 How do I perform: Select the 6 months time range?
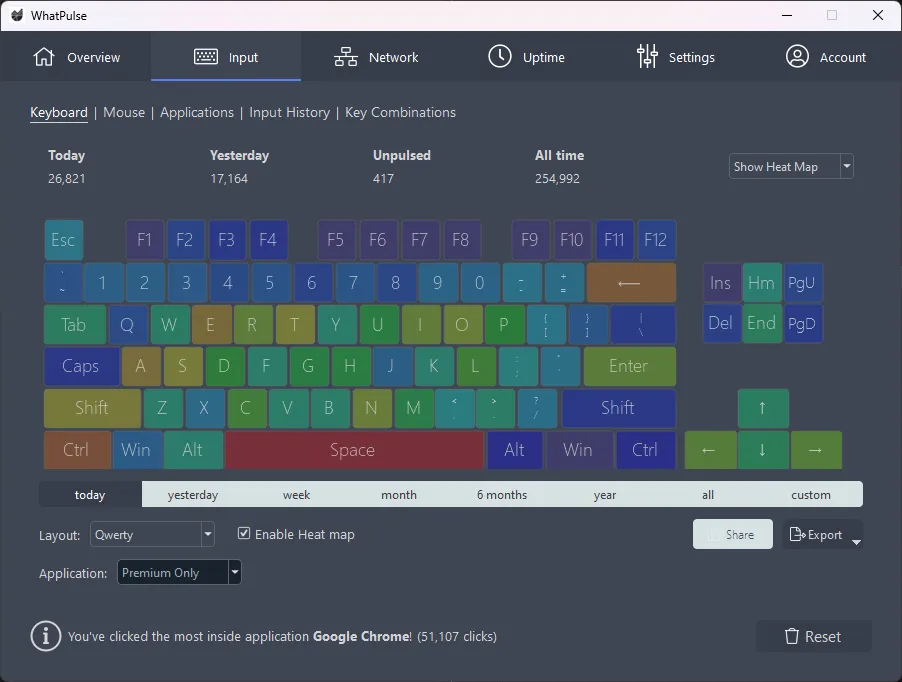click(x=502, y=494)
